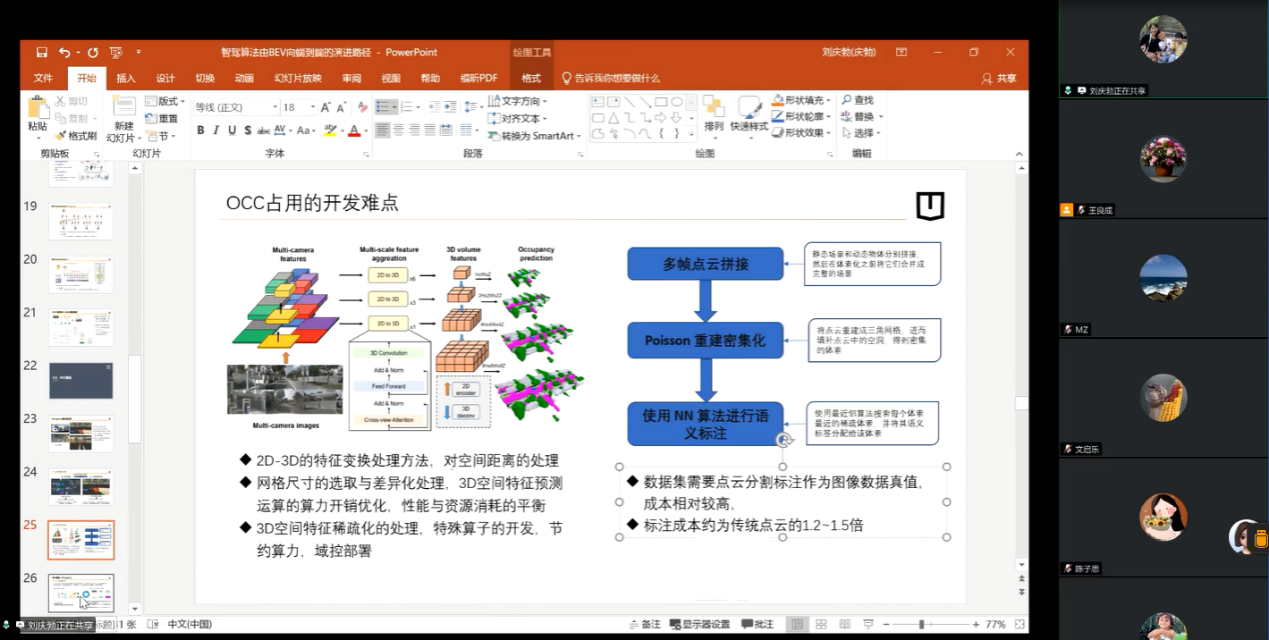Viewport: 1269px width, 640px height.
Task: Click the Undo arrow icon
Action: point(64,52)
